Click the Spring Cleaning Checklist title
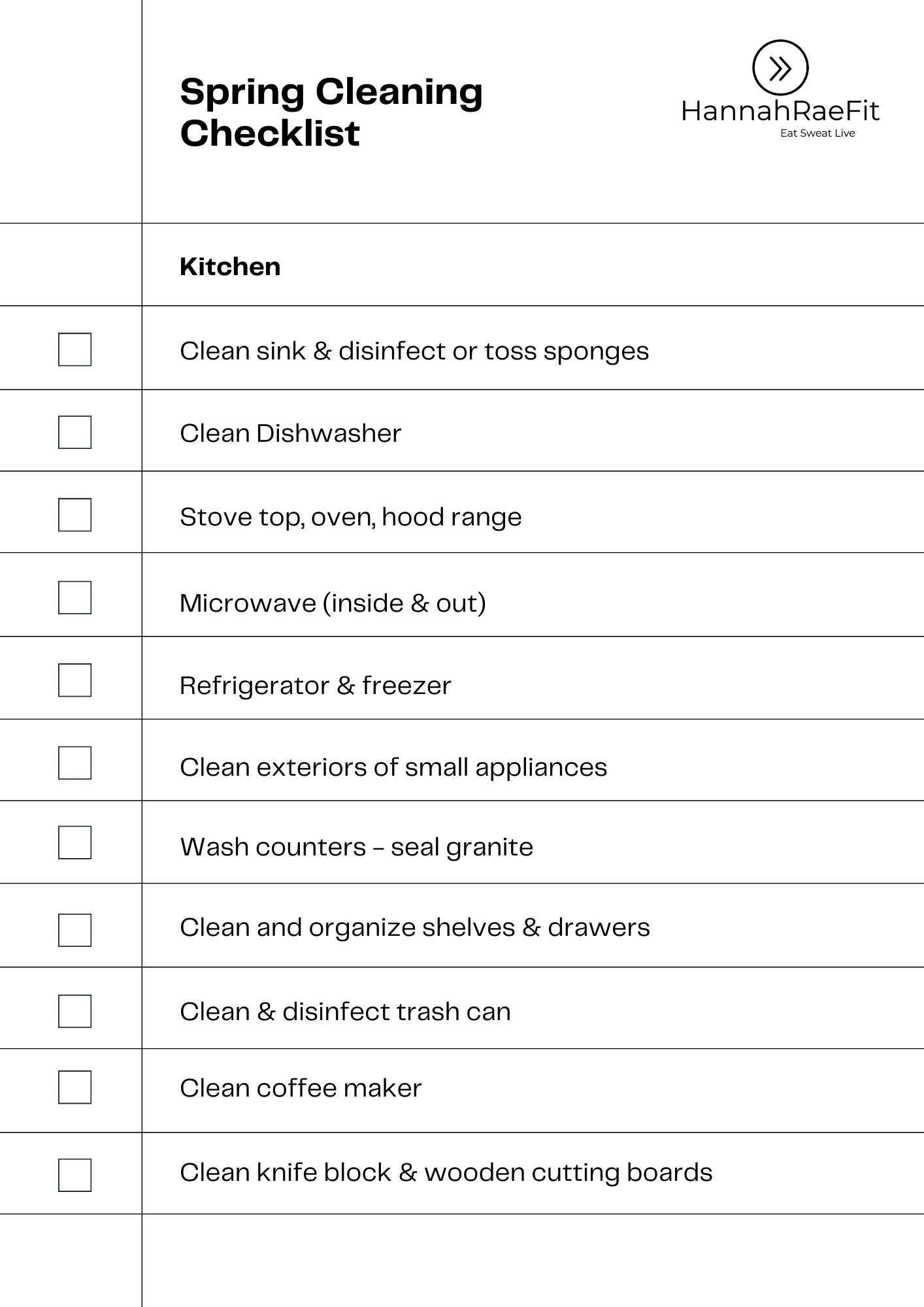The image size is (924, 1307). [x=331, y=112]
